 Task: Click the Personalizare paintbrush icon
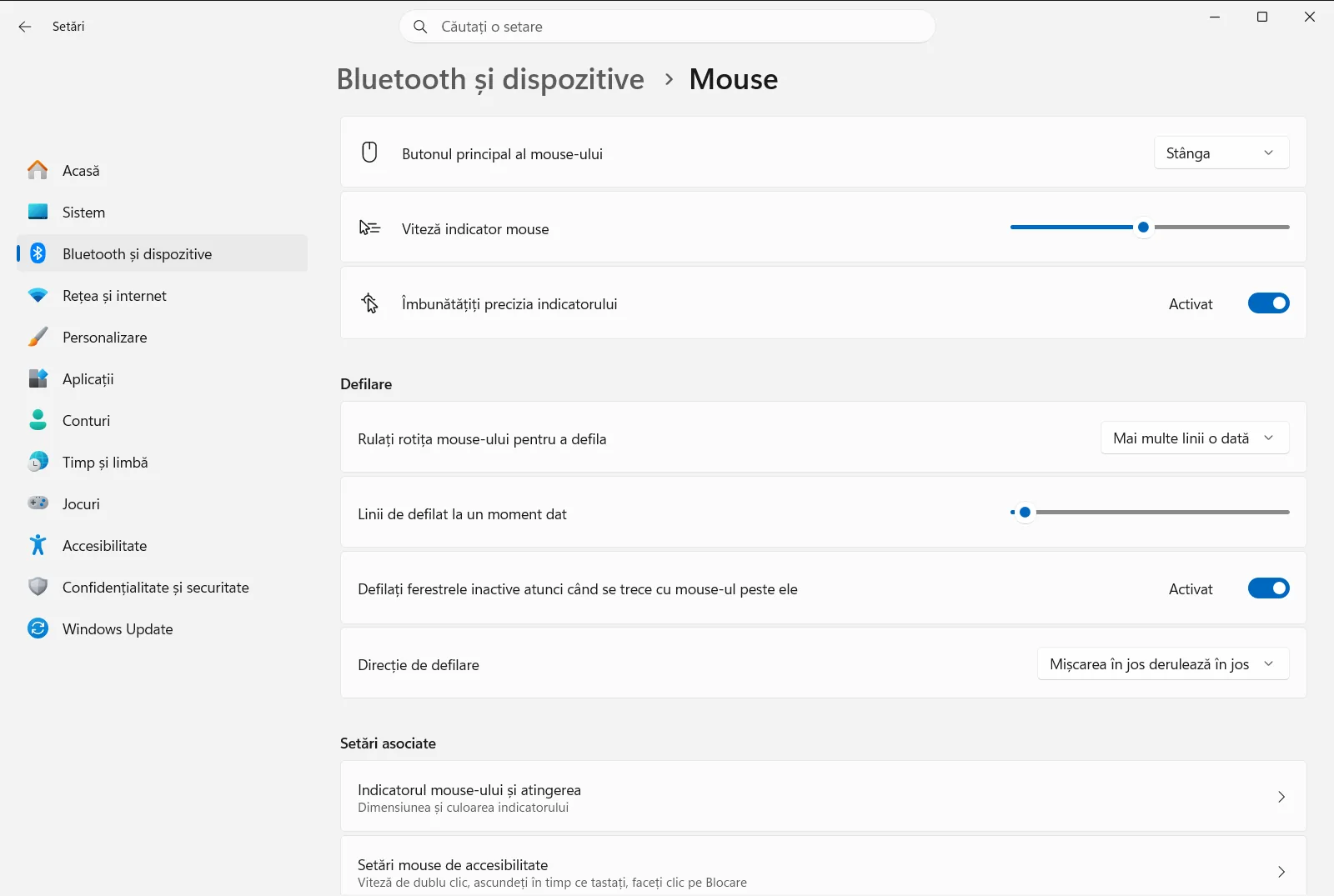38,337
